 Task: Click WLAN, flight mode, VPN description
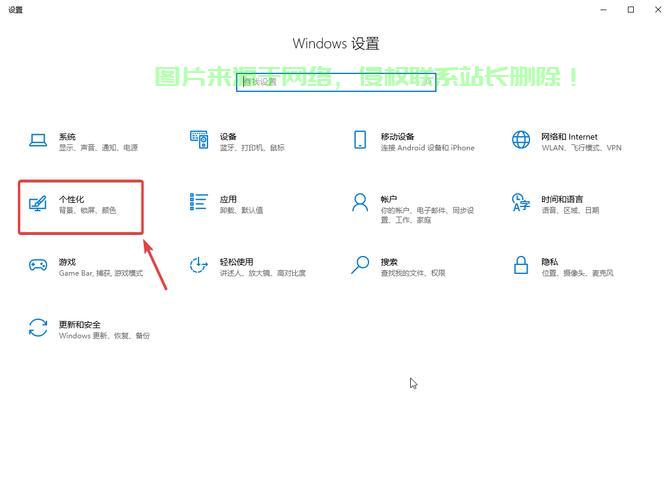582,148
